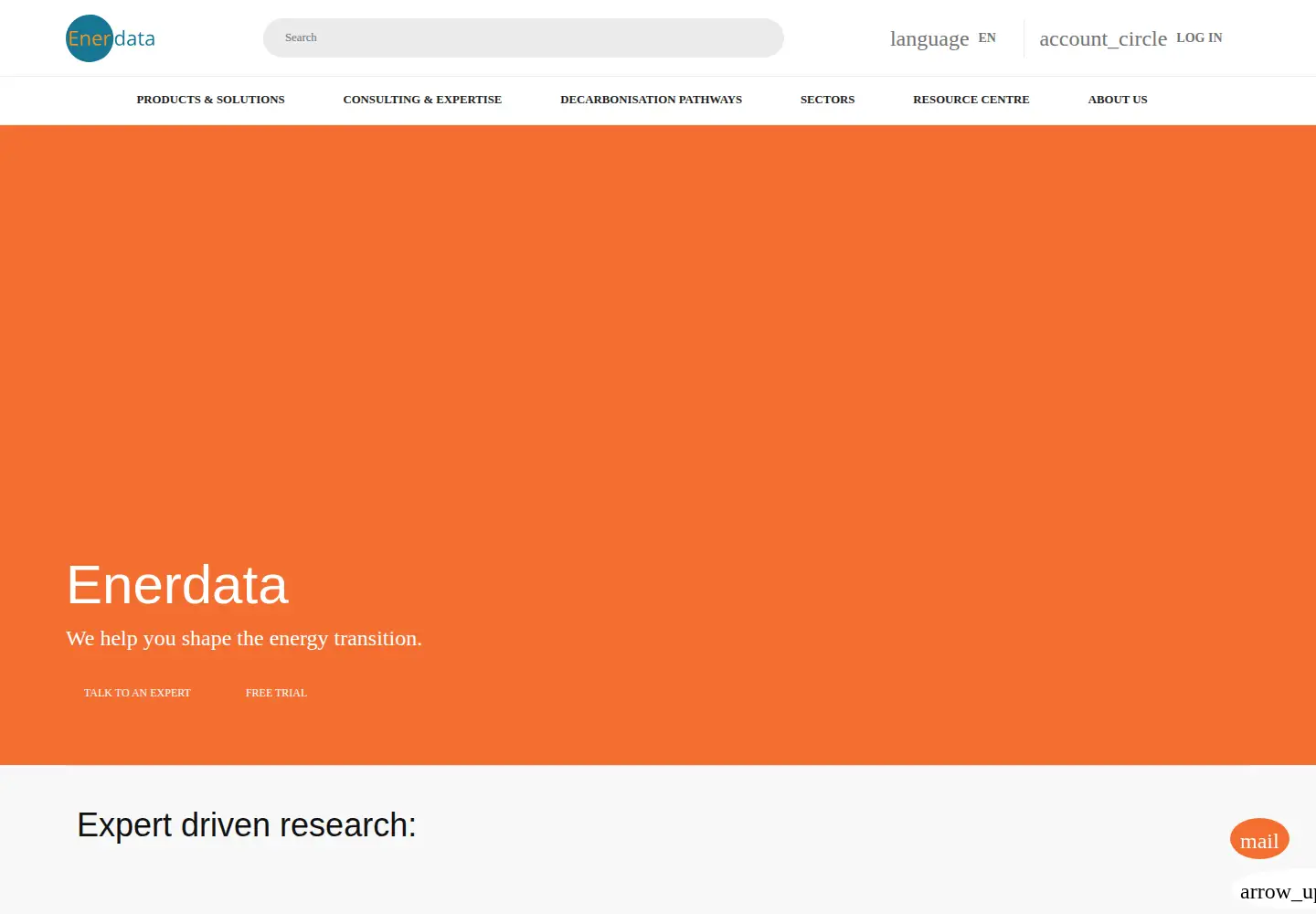Image resolution: width=1316 pixels, height=914 pixels.
Task: Open the Resource Centre menu
Action: (x=971, y=100)
